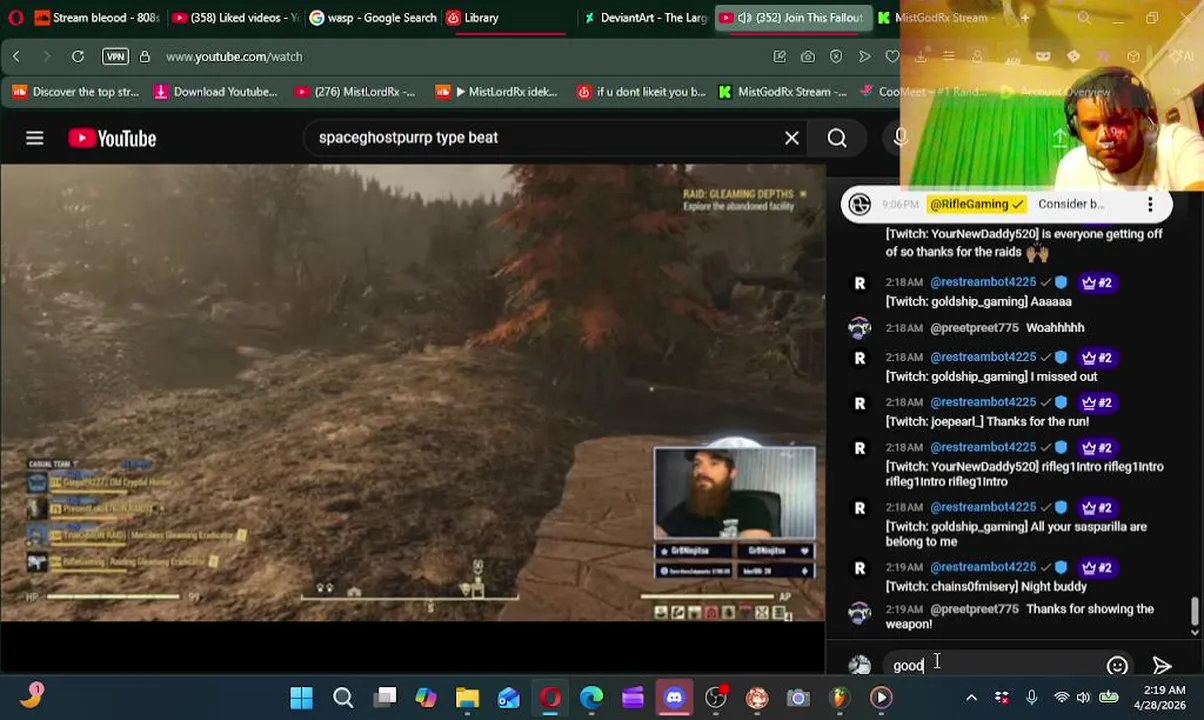Take a snapshot with the camera toolbar icon
Image resolution: width=1204 pixels, height=720 pixels.
tap(807, 57)
